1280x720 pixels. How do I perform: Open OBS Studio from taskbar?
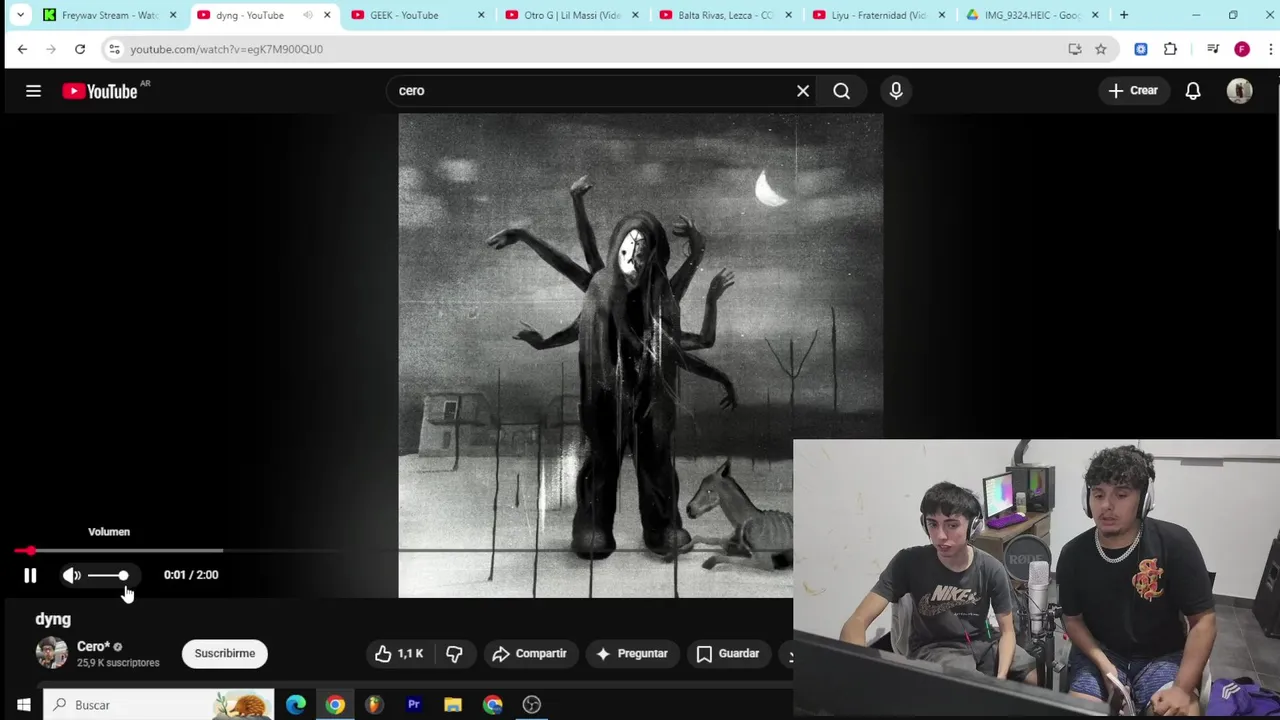[532, 705]
